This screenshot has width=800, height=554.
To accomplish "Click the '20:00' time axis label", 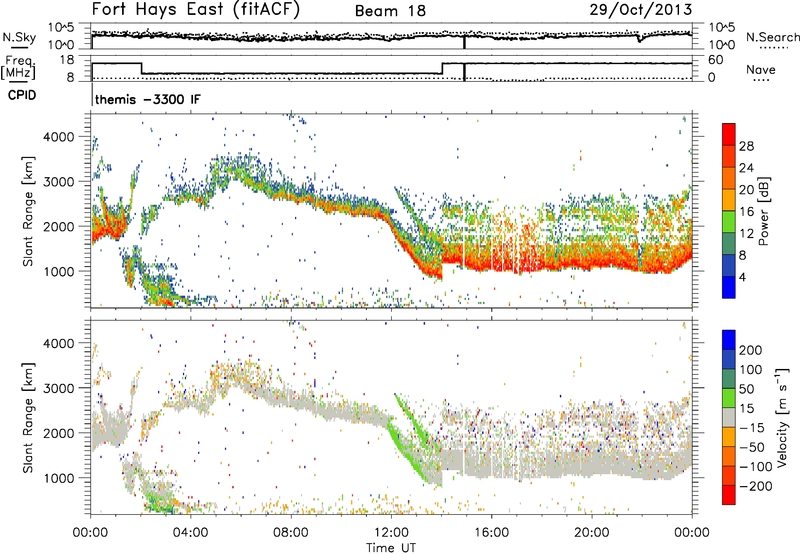I will [x=591, y=533].
